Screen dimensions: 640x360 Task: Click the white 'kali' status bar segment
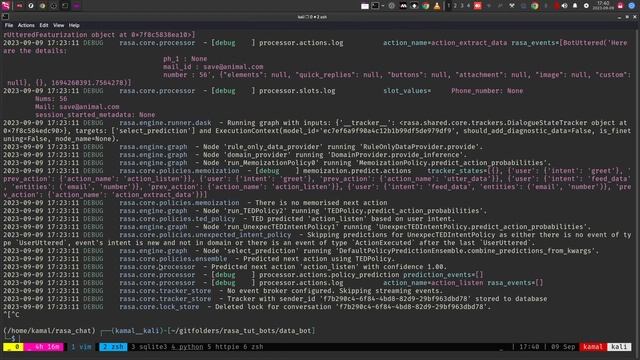[x=619, y=347]
